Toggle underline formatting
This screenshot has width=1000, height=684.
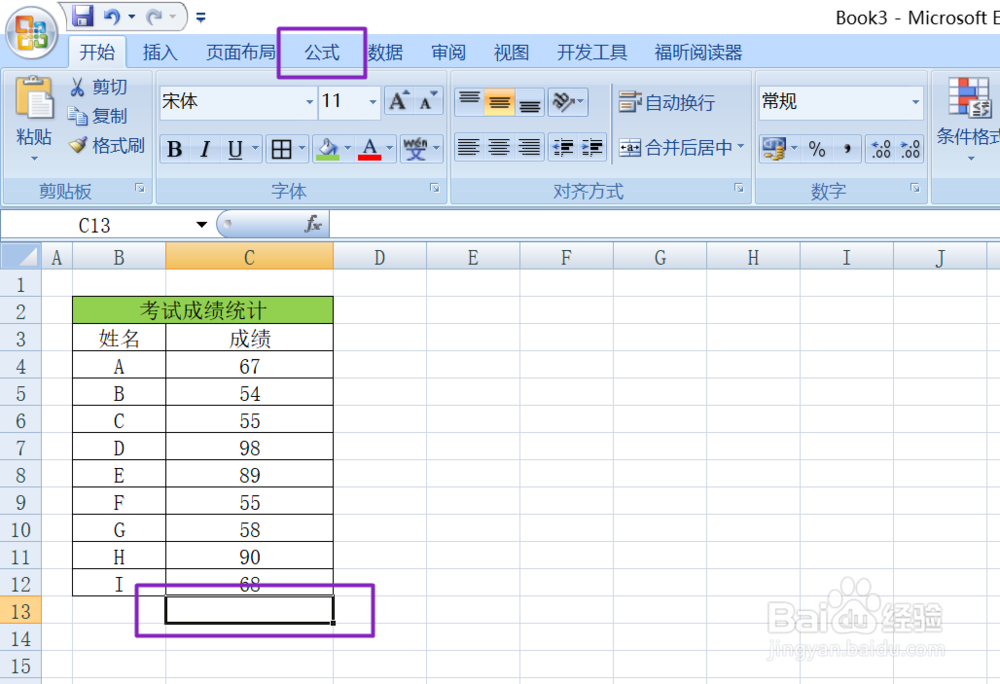coord(235,149)
